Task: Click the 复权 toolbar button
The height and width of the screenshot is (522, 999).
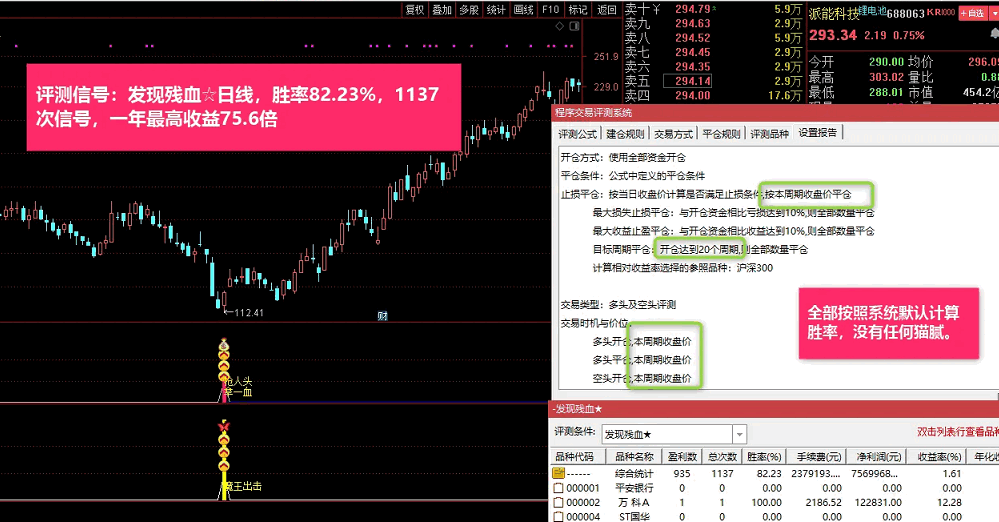Action: click(415, 10)
